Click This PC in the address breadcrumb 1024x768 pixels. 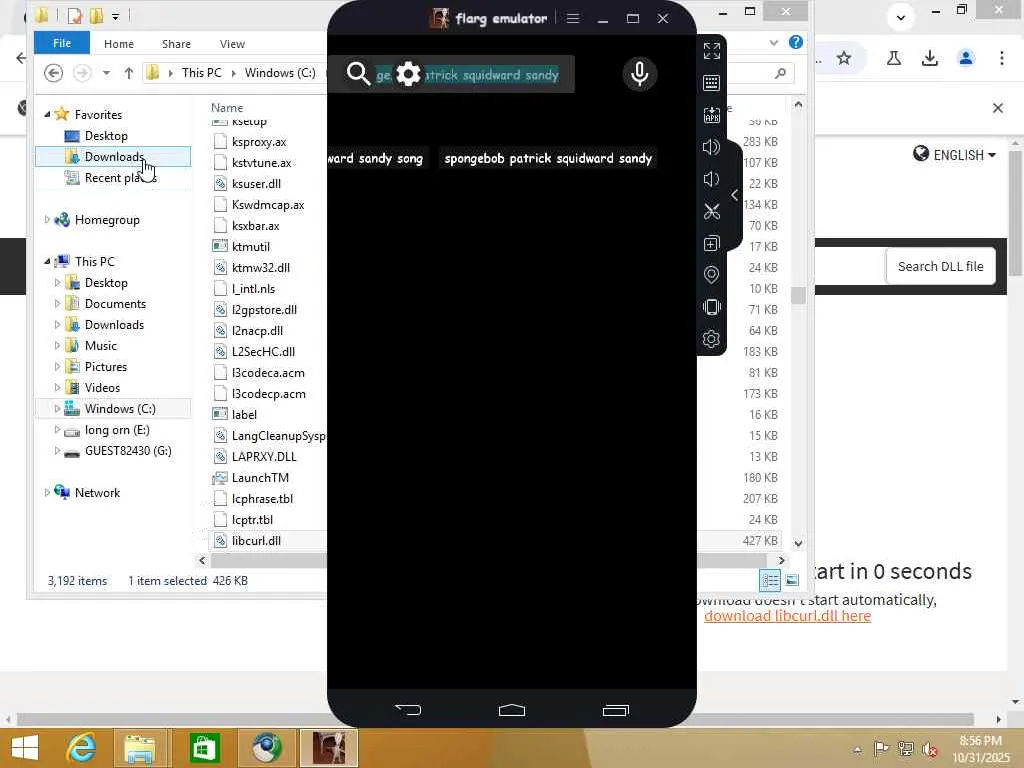click(201, 72)
